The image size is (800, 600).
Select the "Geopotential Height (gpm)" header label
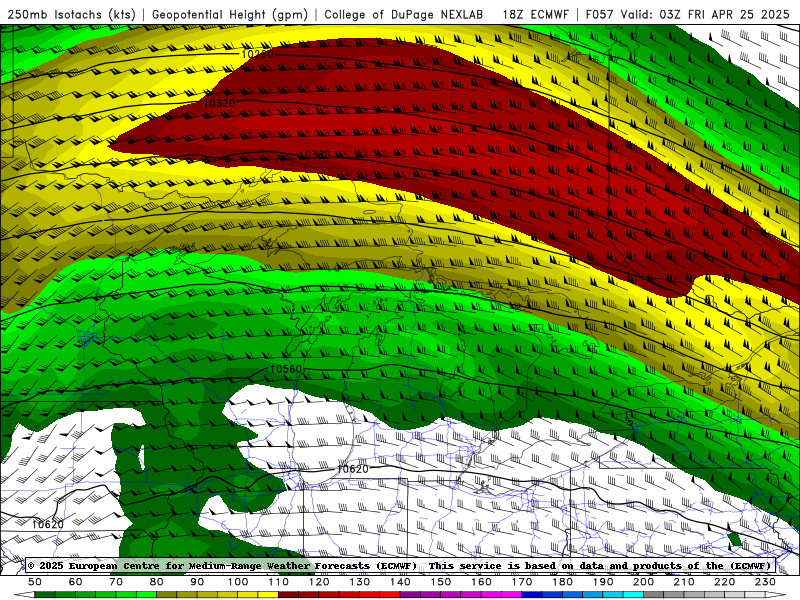(230, 14)
